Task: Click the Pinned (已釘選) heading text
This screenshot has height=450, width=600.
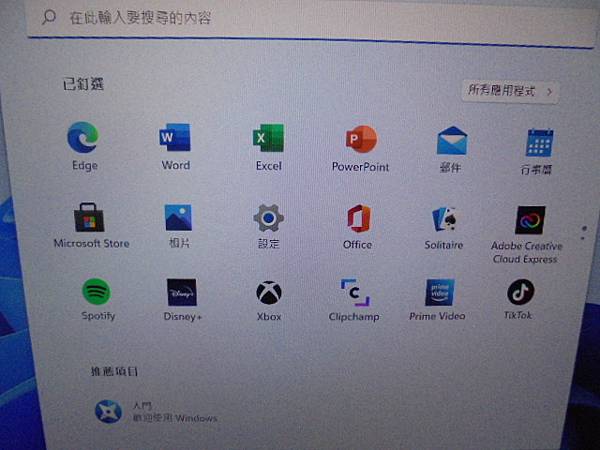Action: 83,84
